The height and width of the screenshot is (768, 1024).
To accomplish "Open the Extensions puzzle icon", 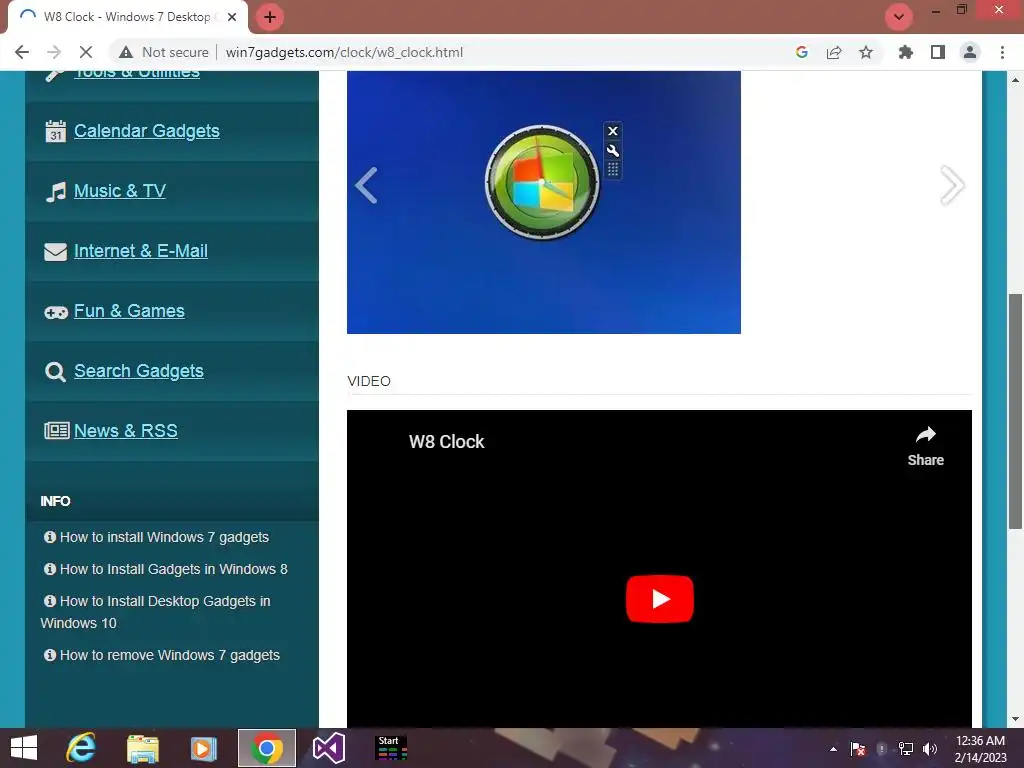I will (906, 52).
